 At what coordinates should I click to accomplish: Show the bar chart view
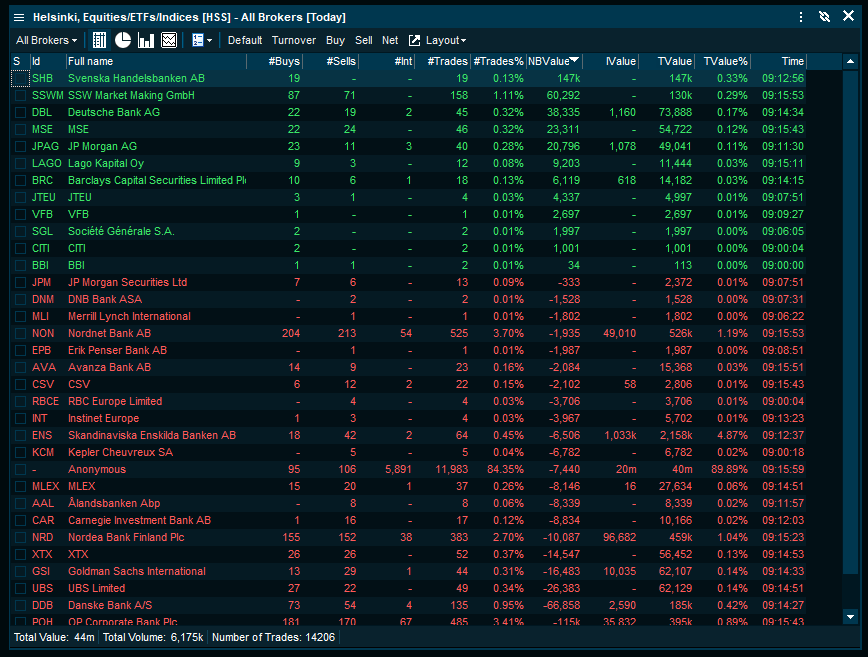146,40
